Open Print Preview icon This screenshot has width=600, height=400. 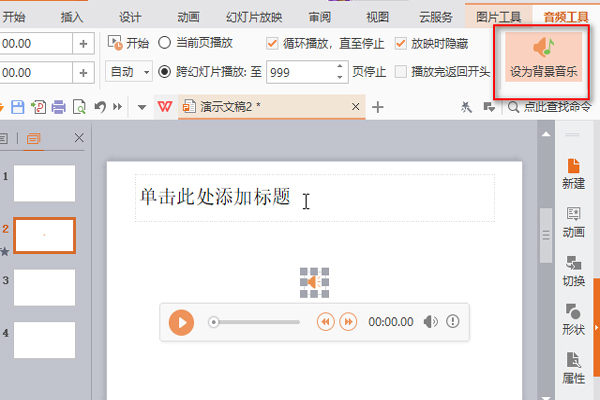(x=79, y=107)
